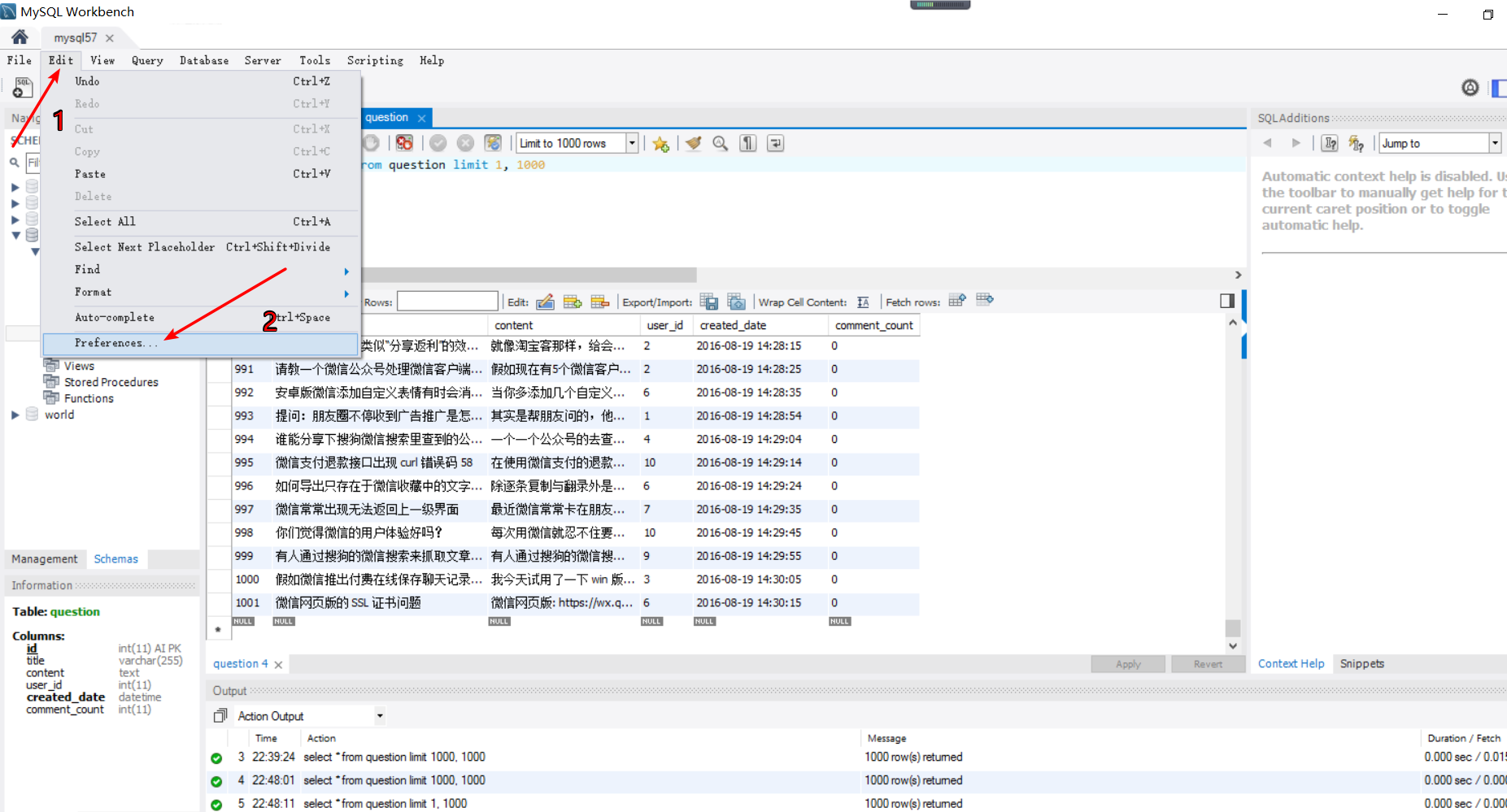Image resolution: width=1507 pixels, height=812 pixels.
Task: Click the export recordset to file icon
Action: tap(709, 302)
